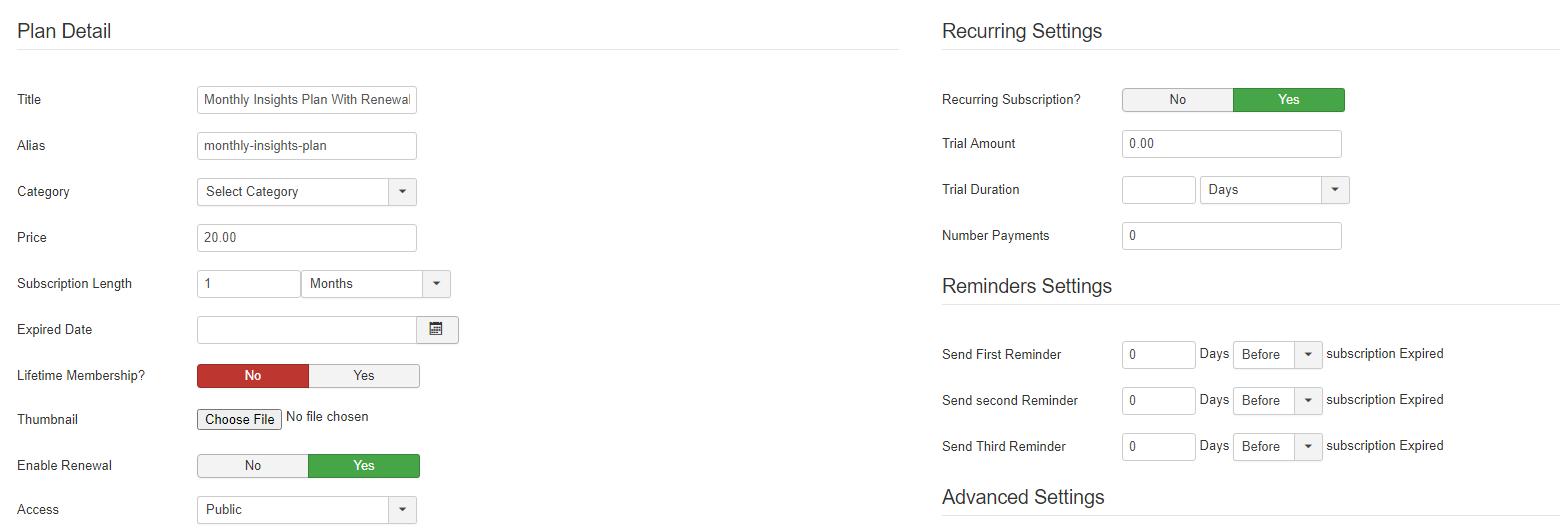
Task: Open the Access Public dropdown
Action: click(x=307, y=510)
